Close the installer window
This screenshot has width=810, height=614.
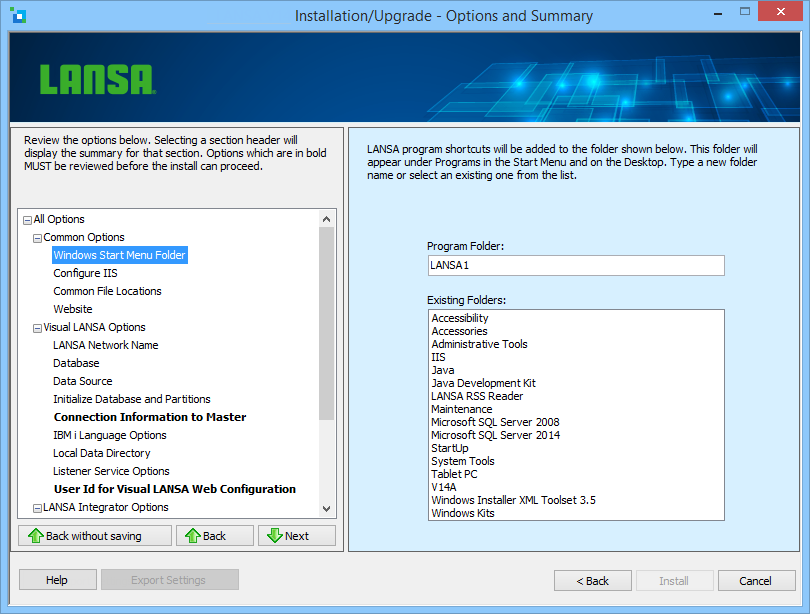[780, 11]
